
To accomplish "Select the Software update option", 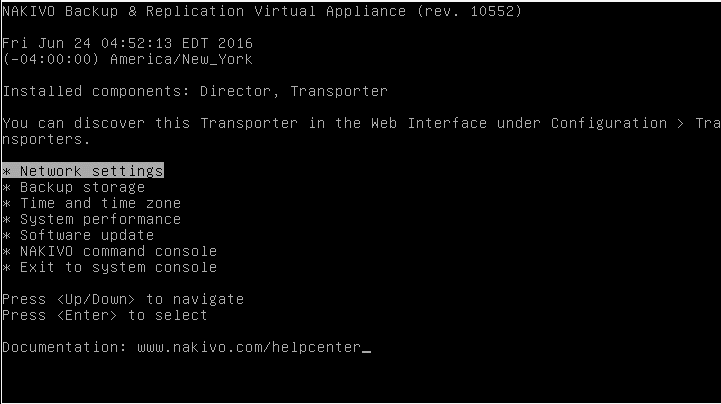I will (86, 235).
